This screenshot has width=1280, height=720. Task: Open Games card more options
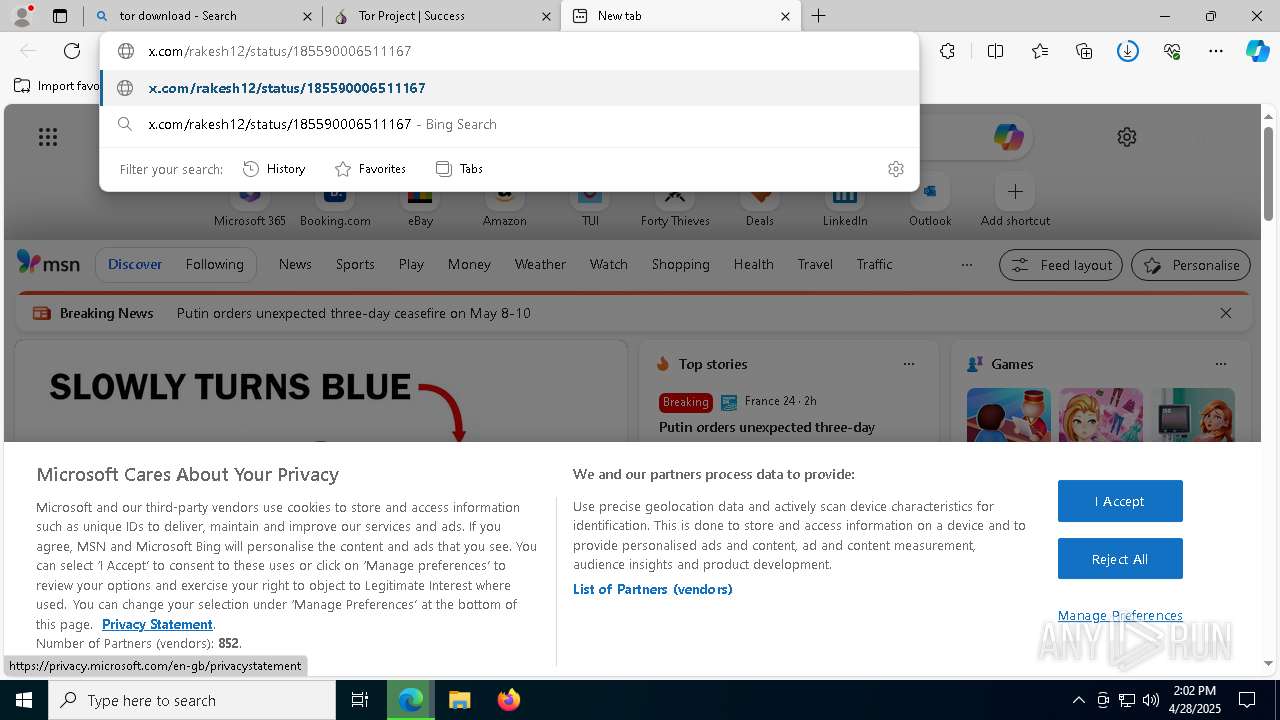pos(1221,364)
